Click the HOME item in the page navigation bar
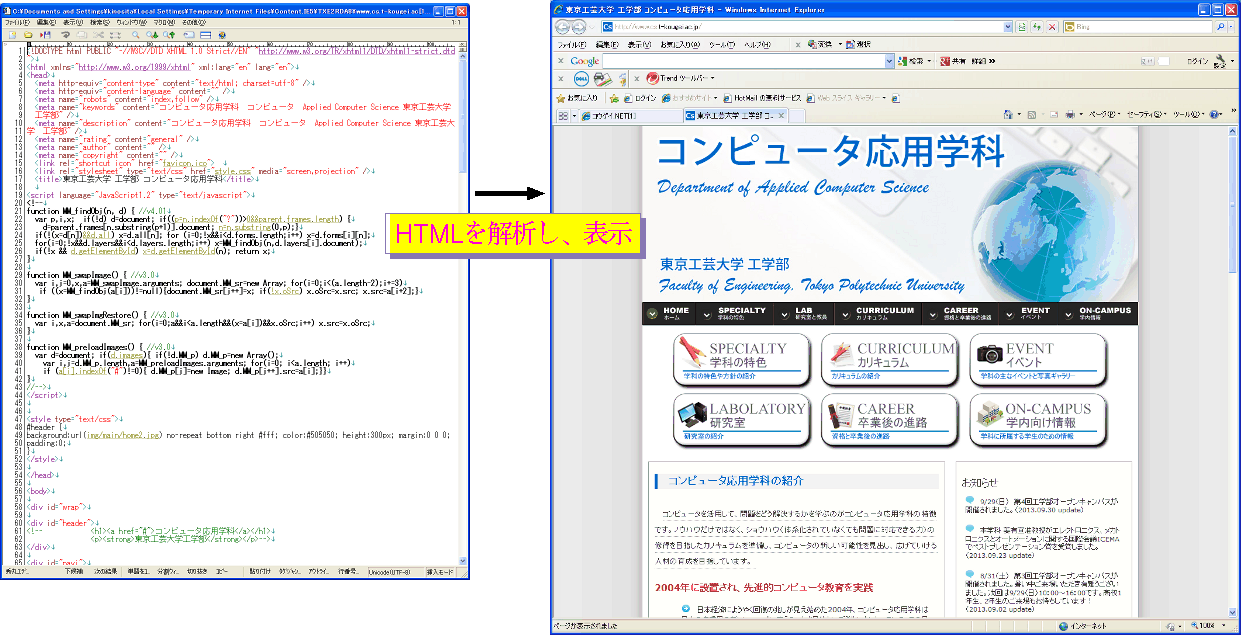 [x=670, y=313]
